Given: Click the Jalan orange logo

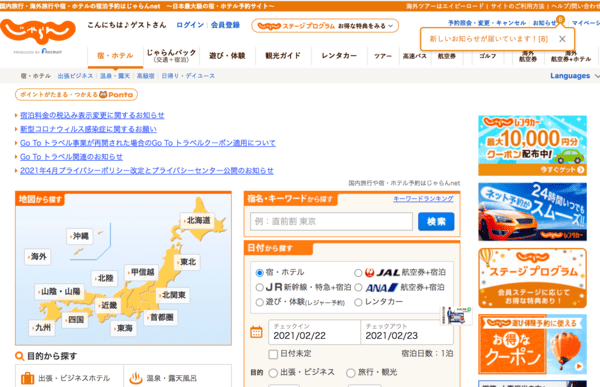Looking at the screenshot, I should [x=38, y=32].
